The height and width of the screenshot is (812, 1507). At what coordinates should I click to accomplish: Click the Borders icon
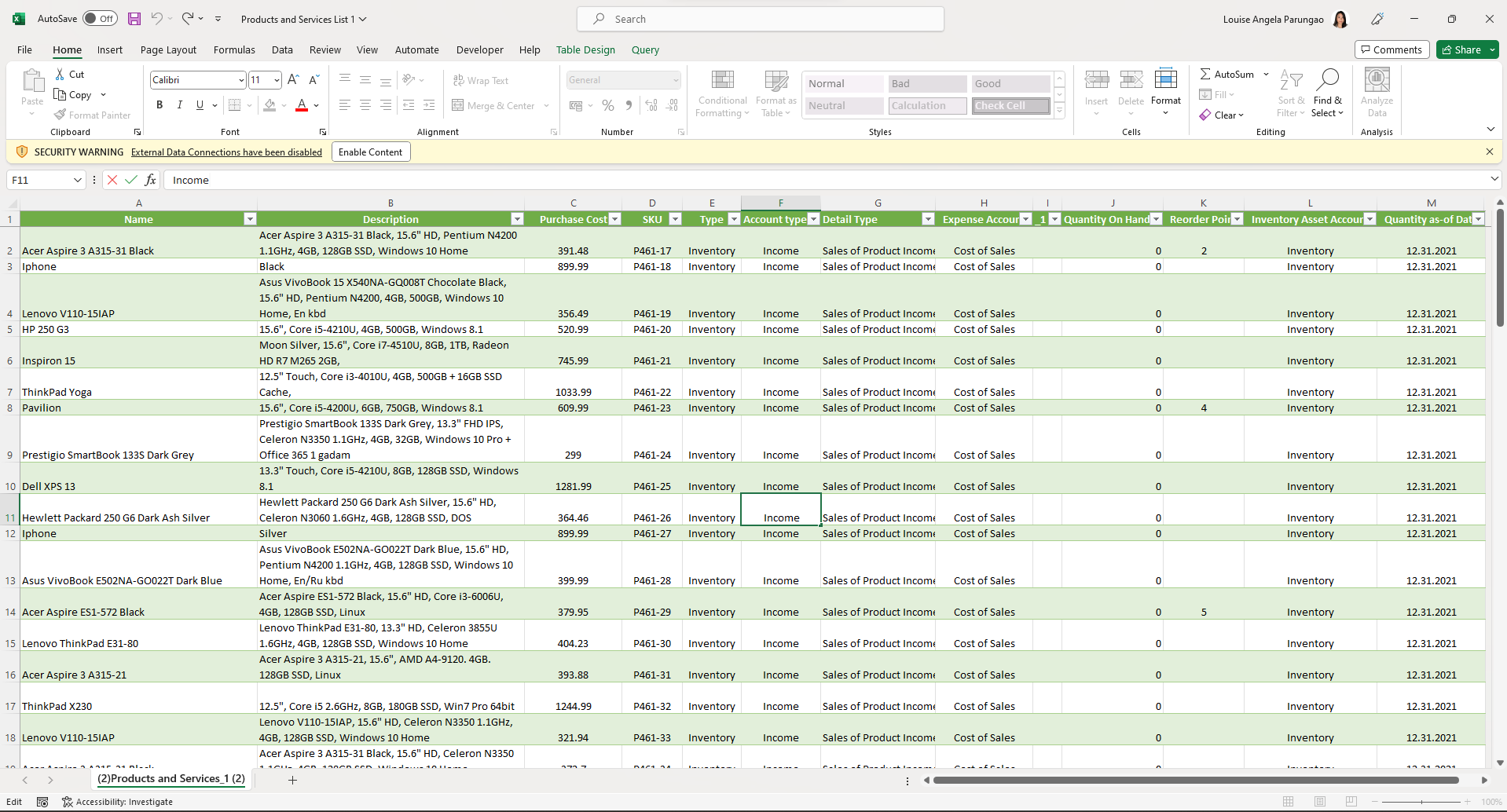click(x=234, y=104)
